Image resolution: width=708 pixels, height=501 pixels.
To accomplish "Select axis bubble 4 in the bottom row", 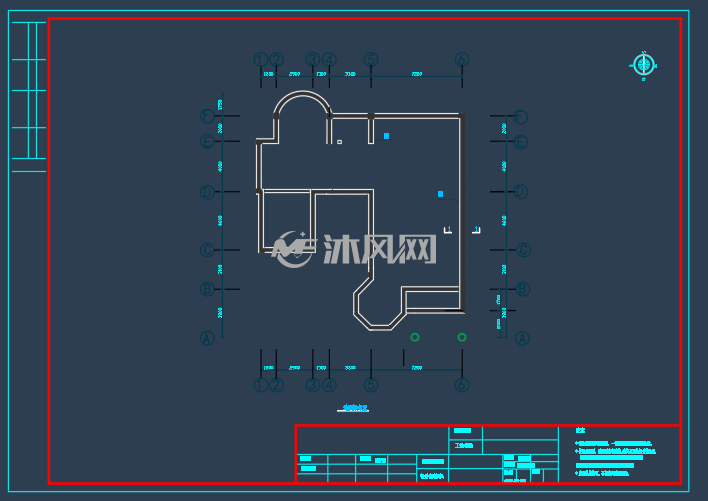I will [329, 385].
